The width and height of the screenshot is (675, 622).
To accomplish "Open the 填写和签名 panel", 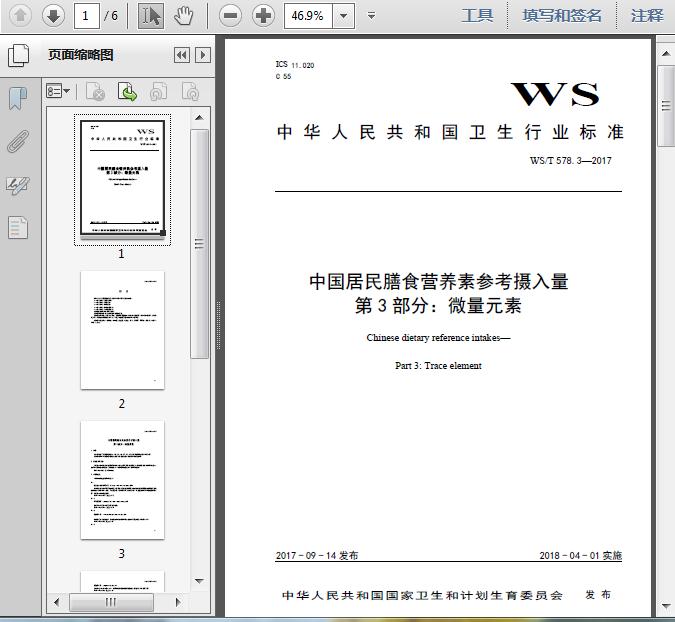I will click(x=562, y=15).
